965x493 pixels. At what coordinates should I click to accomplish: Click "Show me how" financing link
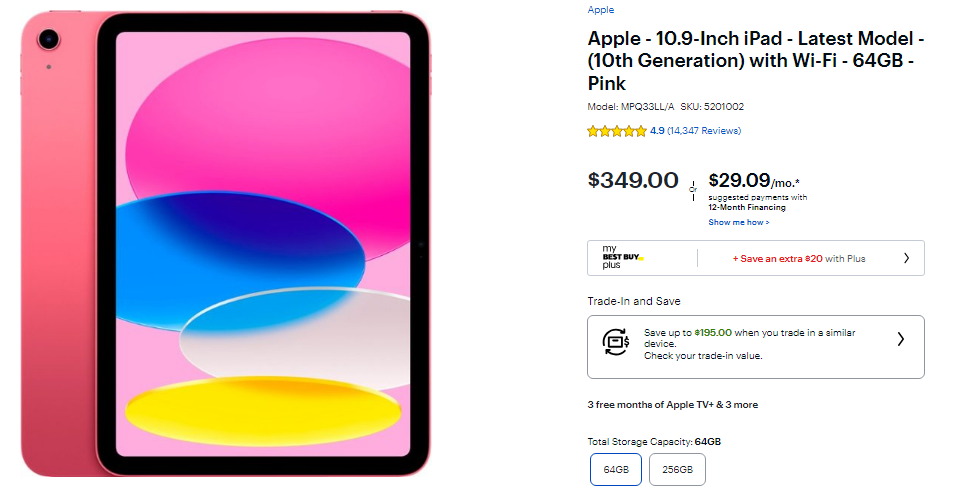point(739,222)
